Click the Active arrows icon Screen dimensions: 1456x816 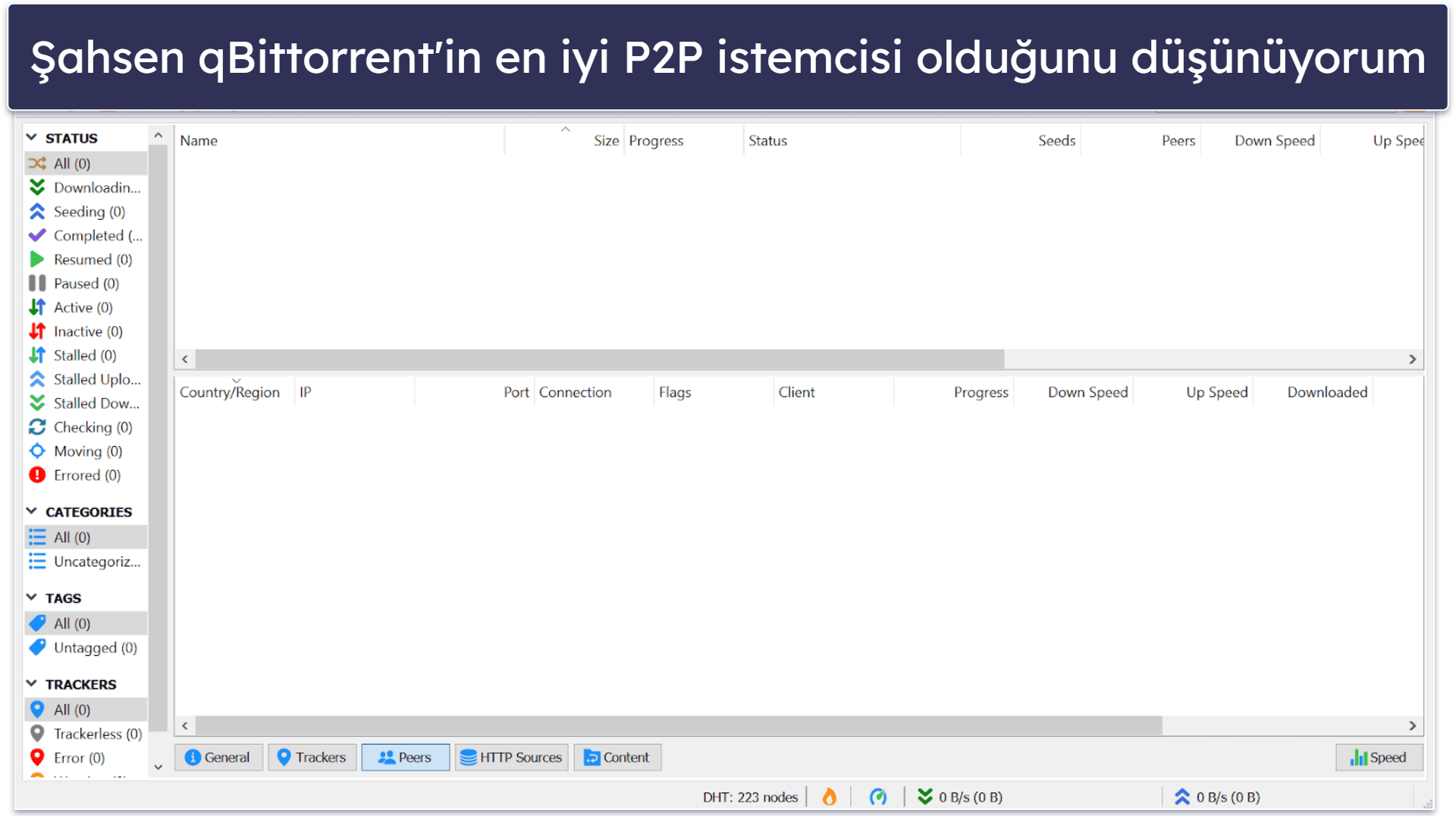pyautogui.click(x=37, y=307)
